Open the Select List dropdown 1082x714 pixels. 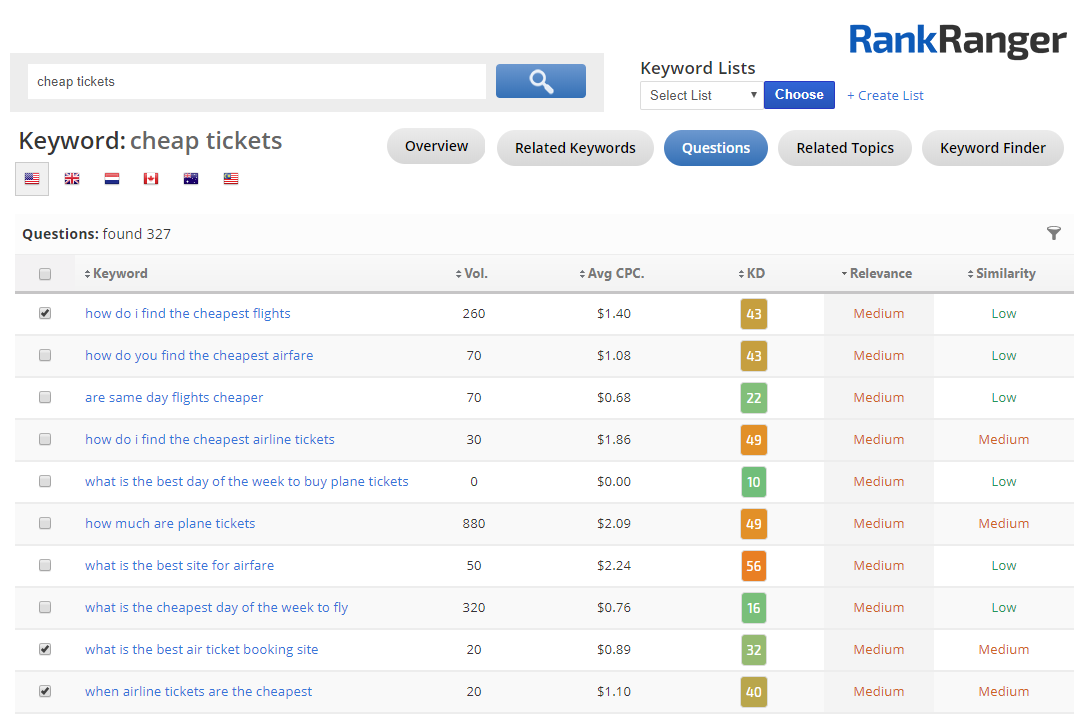click(x=701, y=95)
